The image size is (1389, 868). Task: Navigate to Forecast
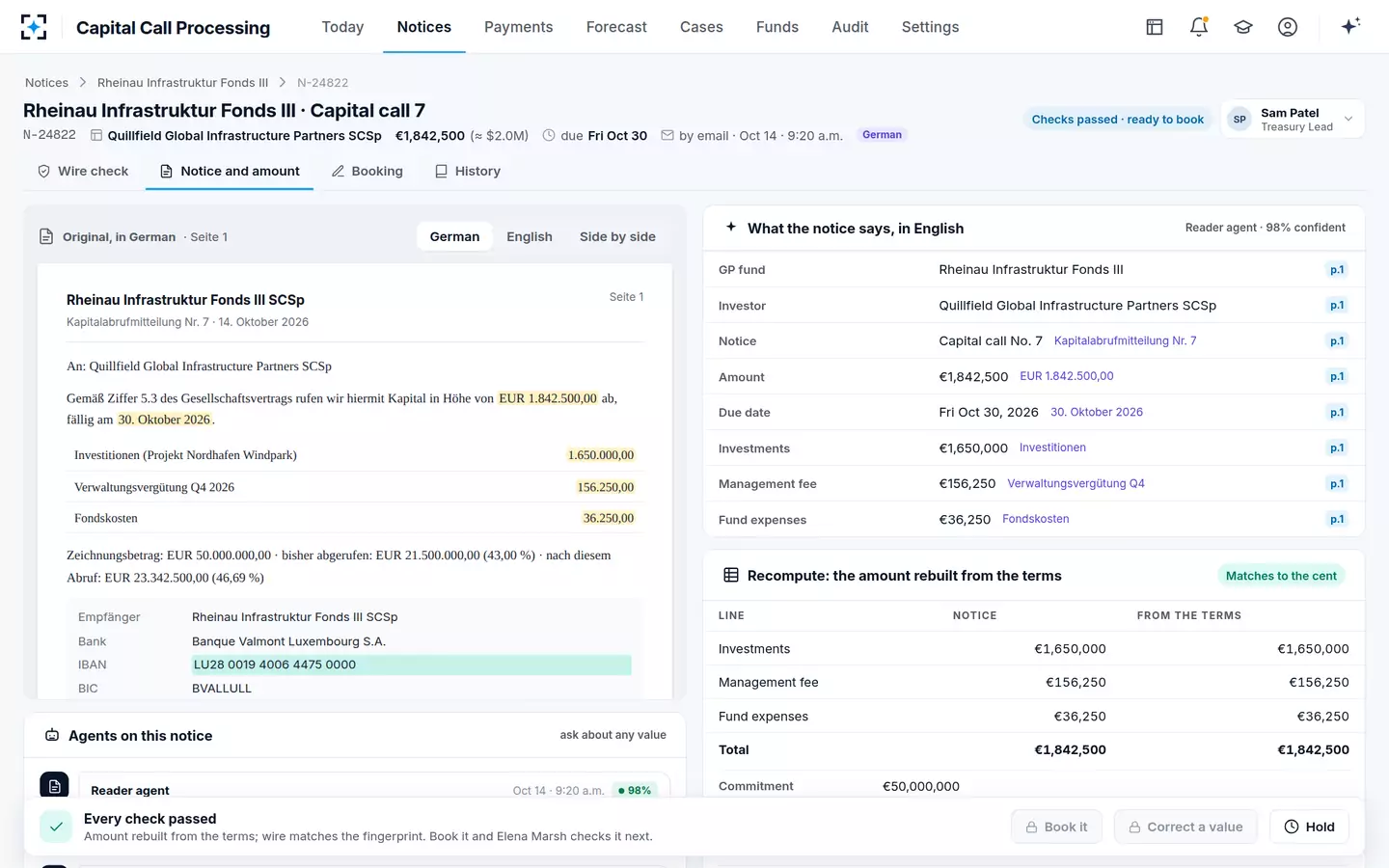click(616, 27)
